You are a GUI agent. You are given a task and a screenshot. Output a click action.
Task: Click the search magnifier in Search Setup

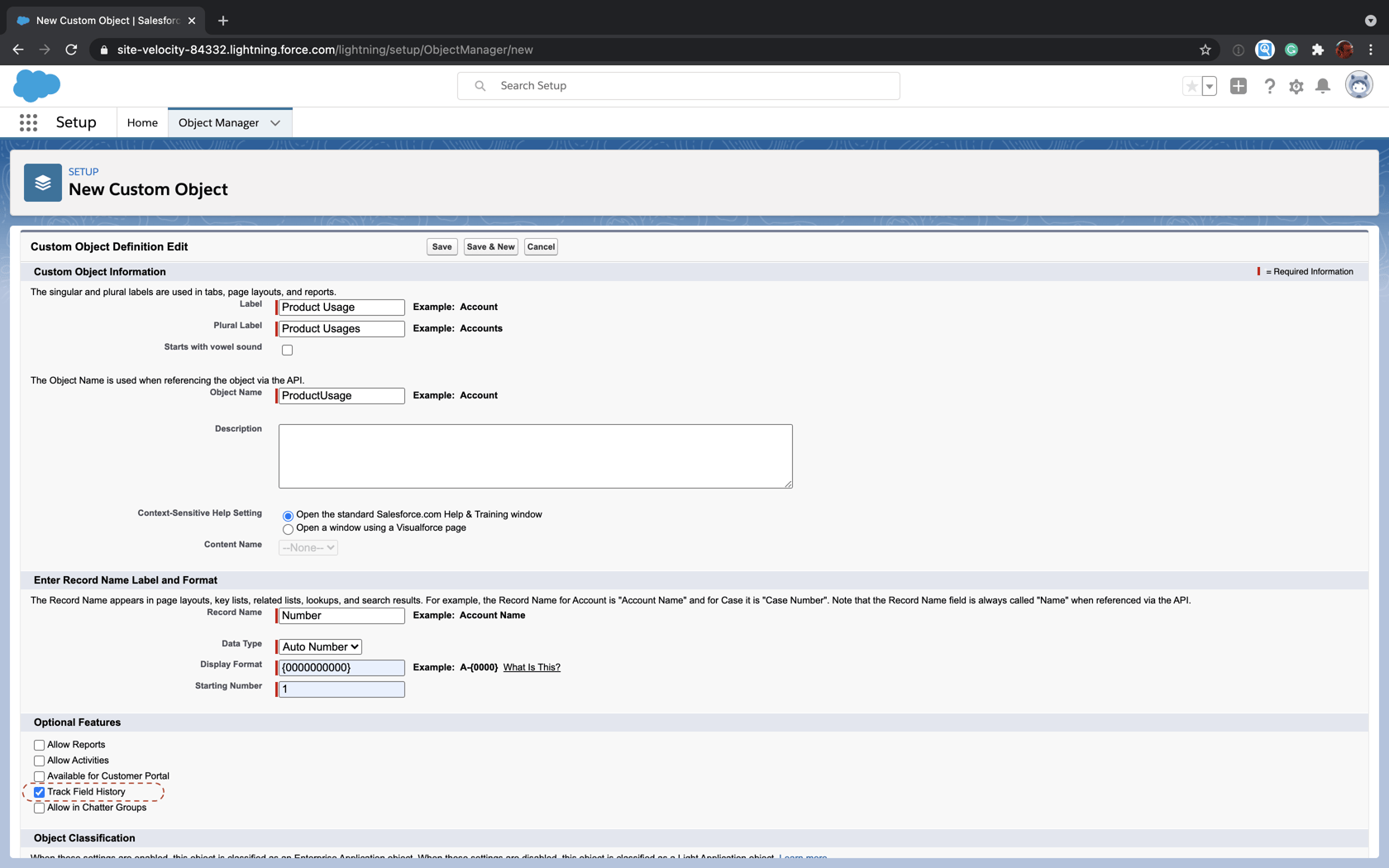click(480, 85)
